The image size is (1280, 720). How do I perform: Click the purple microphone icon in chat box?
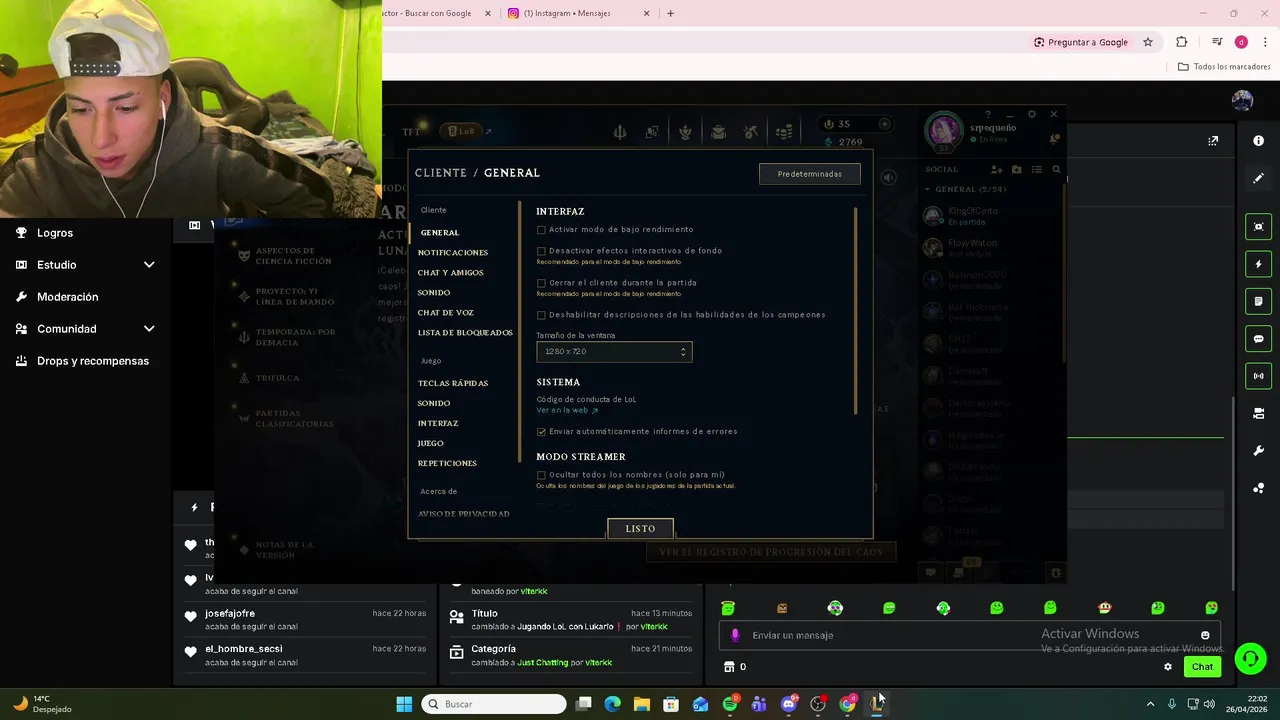[735, 635]
